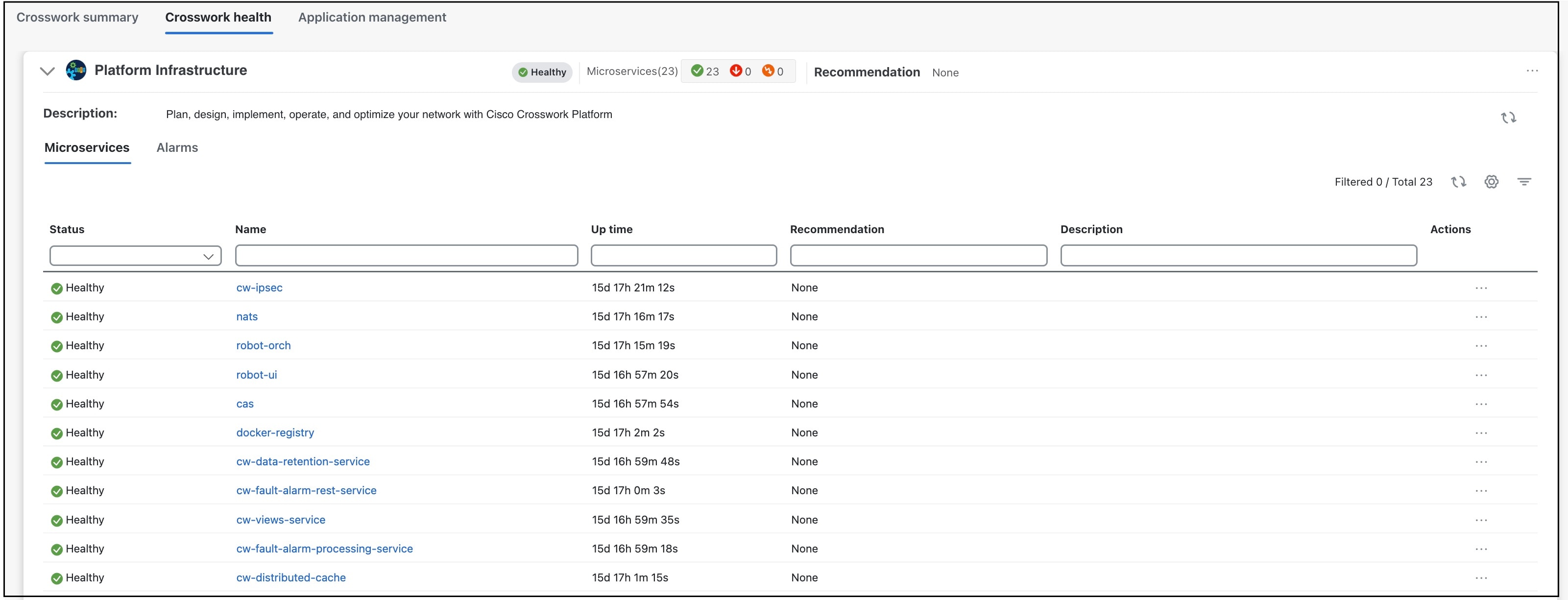Open the cw-fault-alarm-processing-service link
This screenshot has height=600, width=1568.
tap(324, 549)
